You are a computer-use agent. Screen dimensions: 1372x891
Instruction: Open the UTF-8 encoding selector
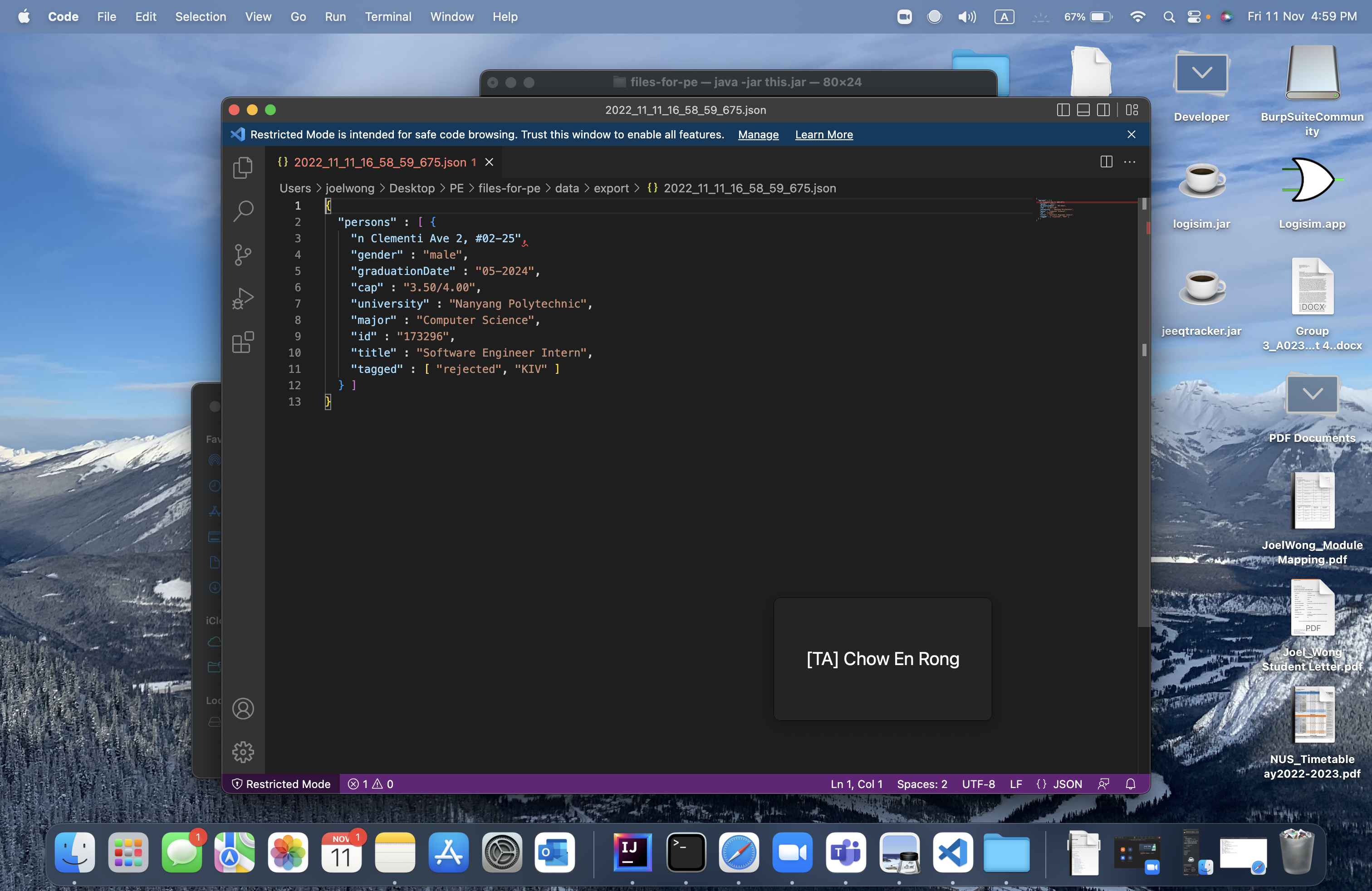pos(978,784)
